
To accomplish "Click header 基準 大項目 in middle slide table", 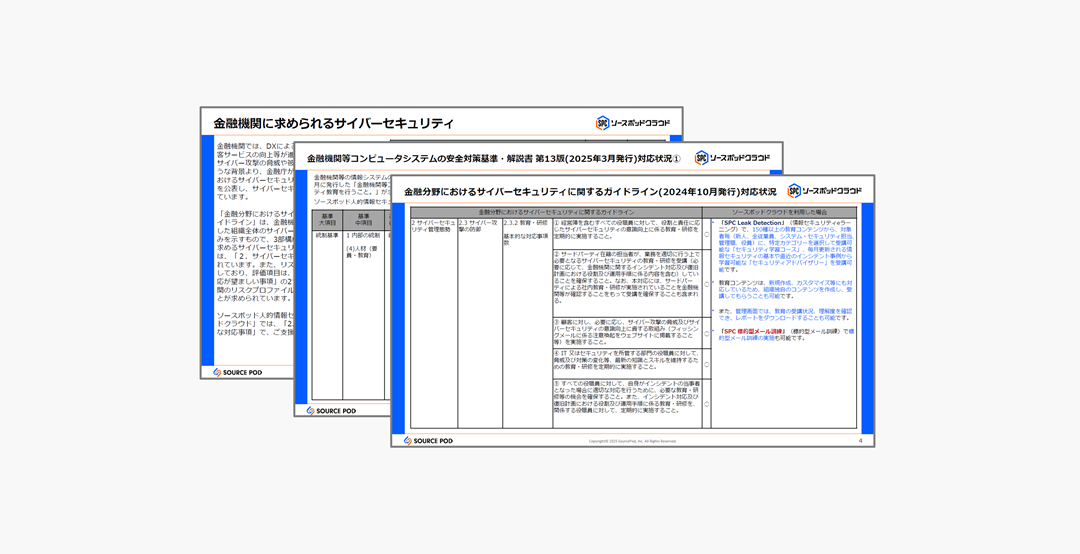I will (x=326, y=220).
